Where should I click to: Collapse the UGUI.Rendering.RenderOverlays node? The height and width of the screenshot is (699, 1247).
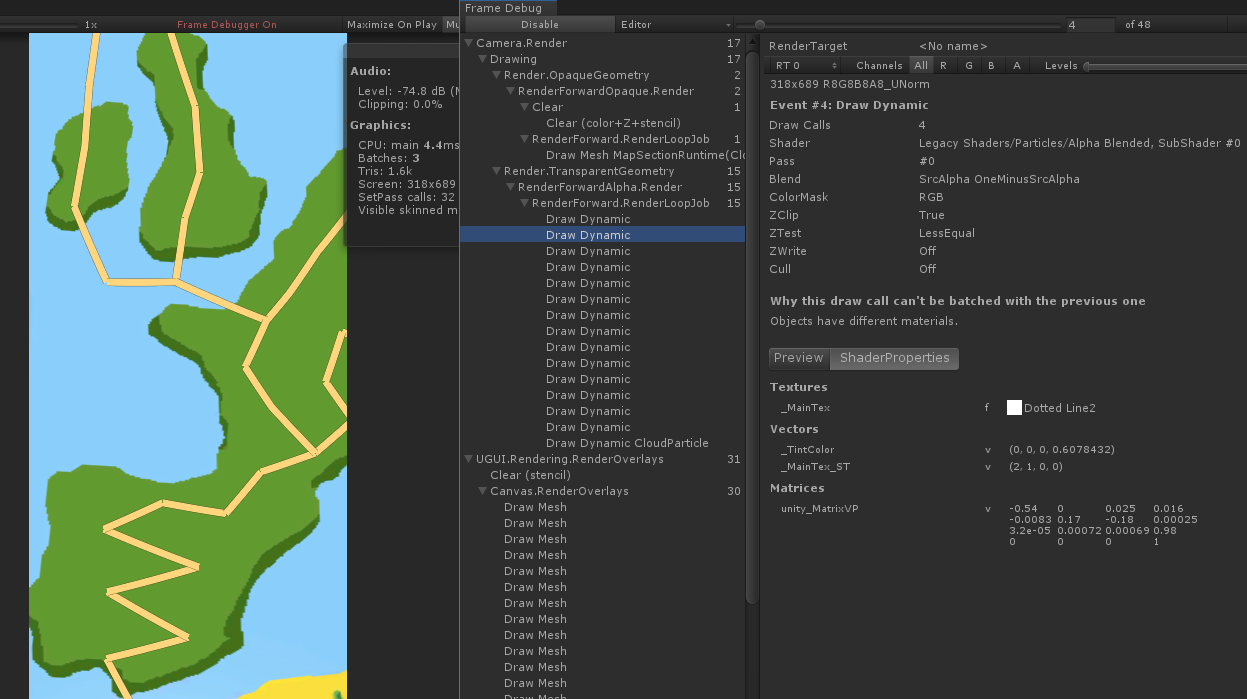[469, 460]
